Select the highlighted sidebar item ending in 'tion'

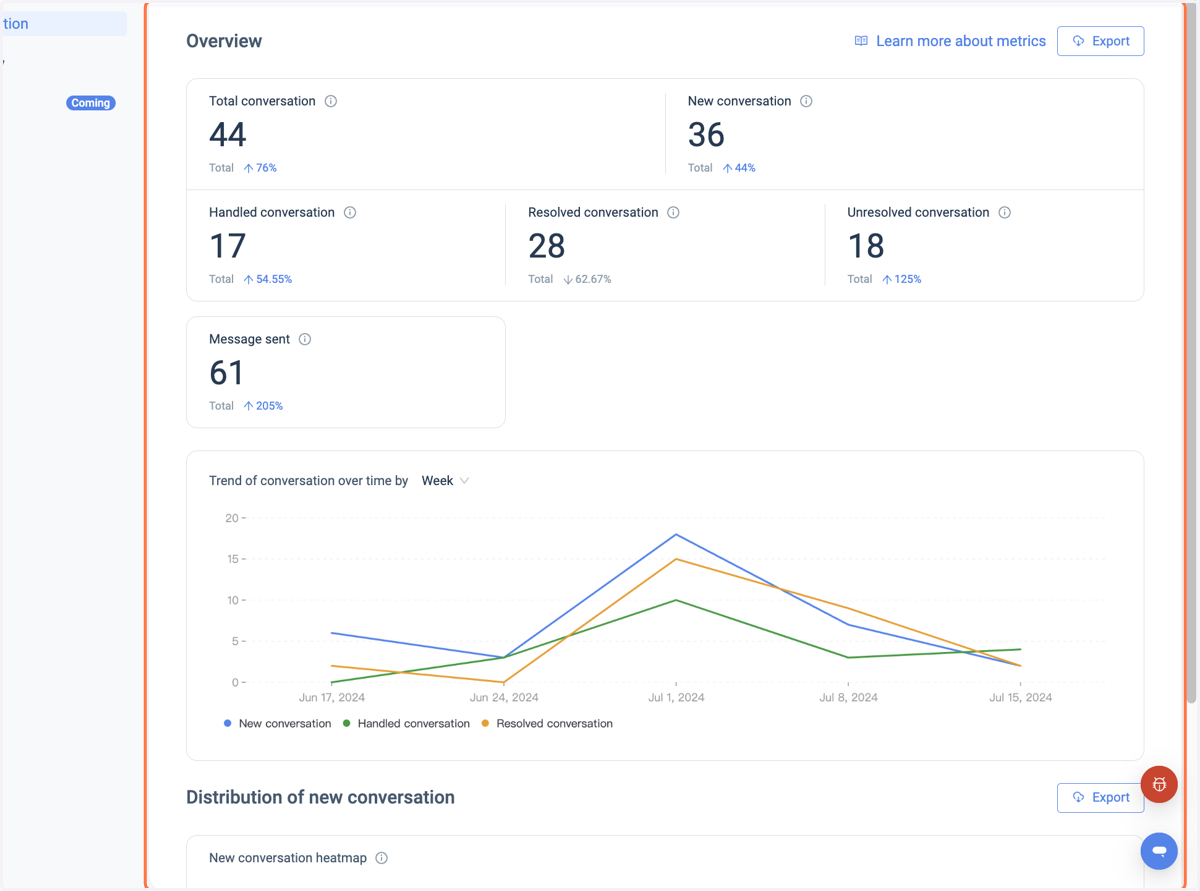click(x=63, y=24)
